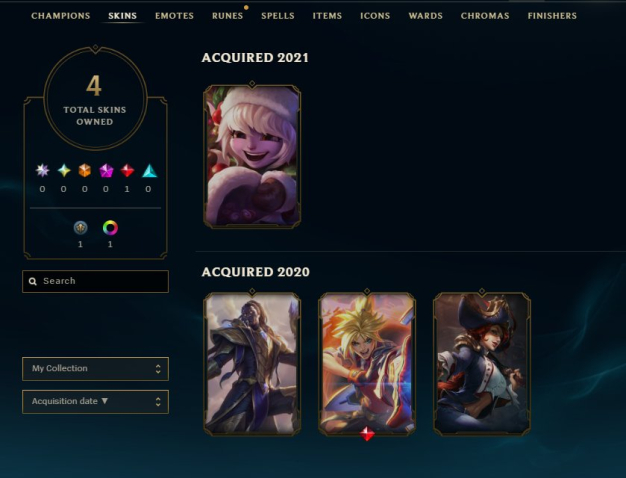Image resolution: width=626 pixels, height=478 pixels.
Task: Open the My Collection dropdown
Action: click(95, 369)
